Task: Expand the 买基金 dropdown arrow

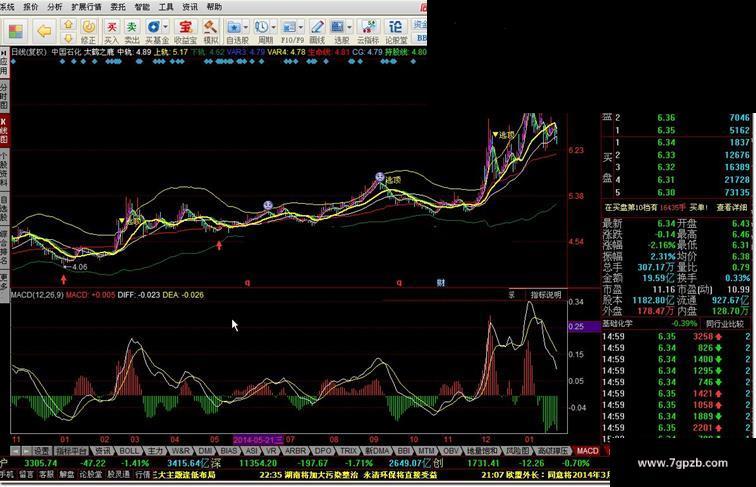Action: point(166,27)
